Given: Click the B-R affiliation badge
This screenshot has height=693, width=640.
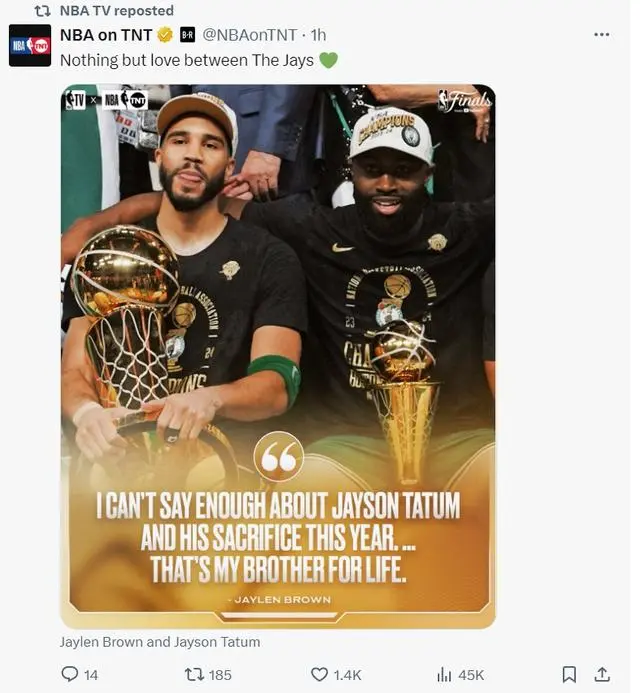Looking at the screenshot, I should point(188,35).
